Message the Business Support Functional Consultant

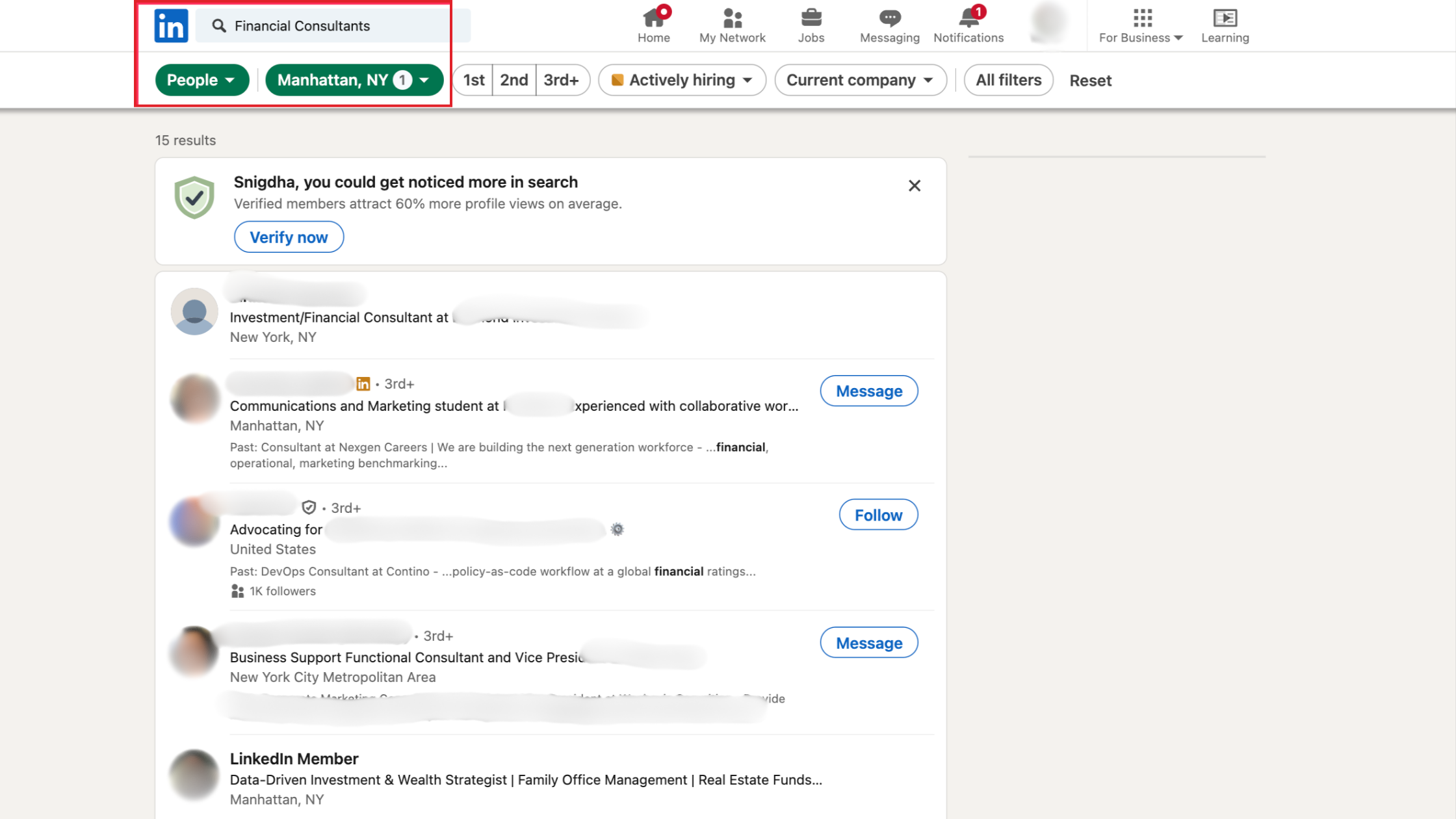(869, 643)
